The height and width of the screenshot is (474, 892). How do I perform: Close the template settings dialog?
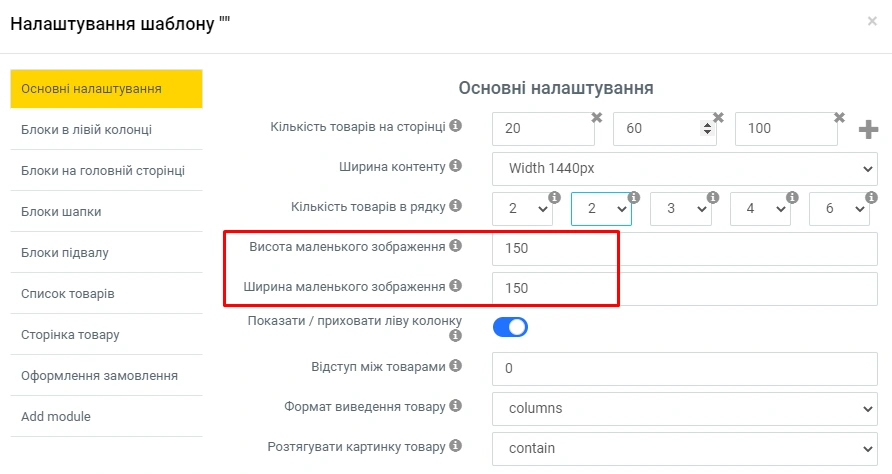pyautogui.click(x=872, y=21)
